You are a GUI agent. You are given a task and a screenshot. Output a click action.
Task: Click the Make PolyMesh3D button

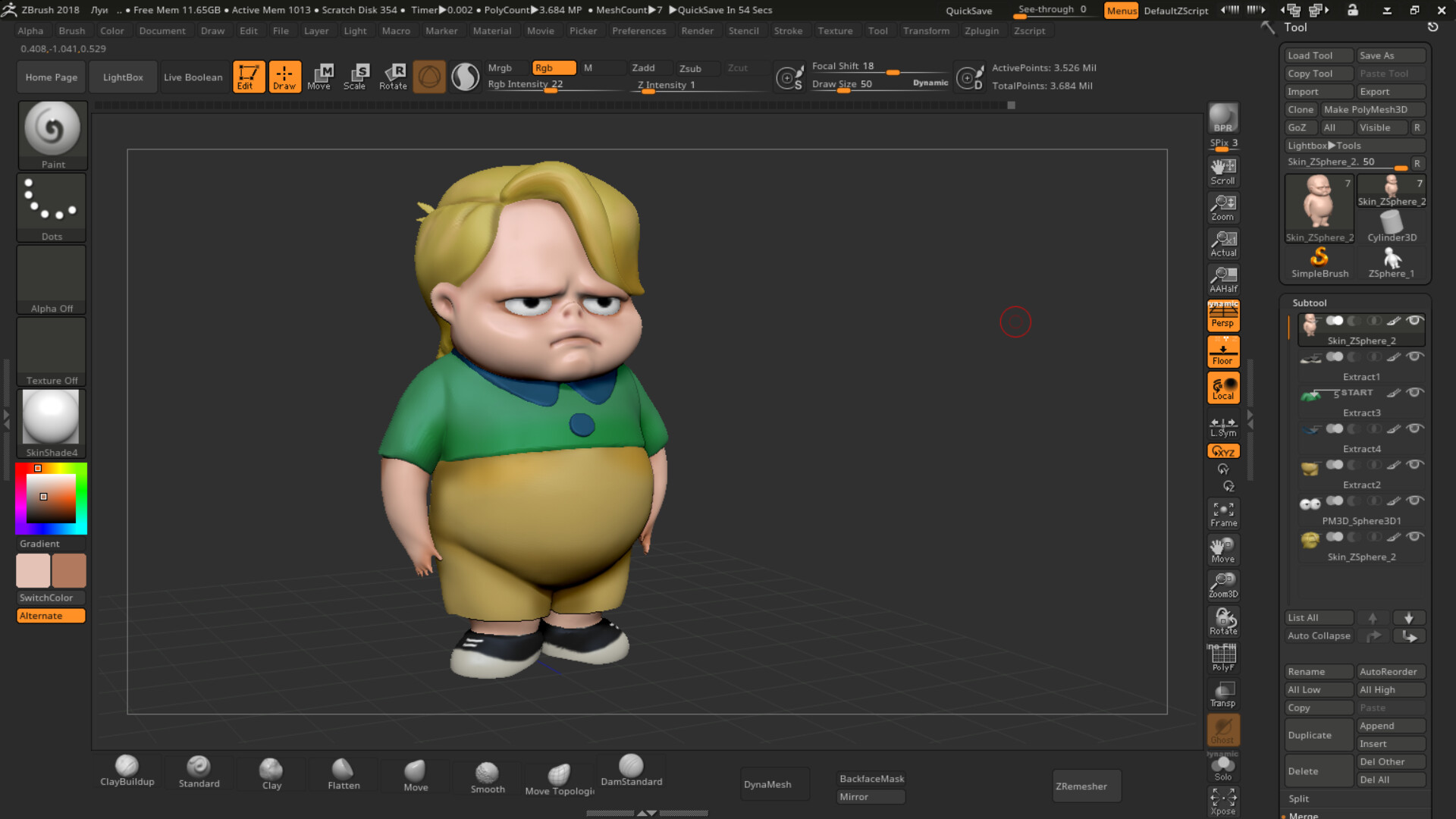click(1373, 109)
